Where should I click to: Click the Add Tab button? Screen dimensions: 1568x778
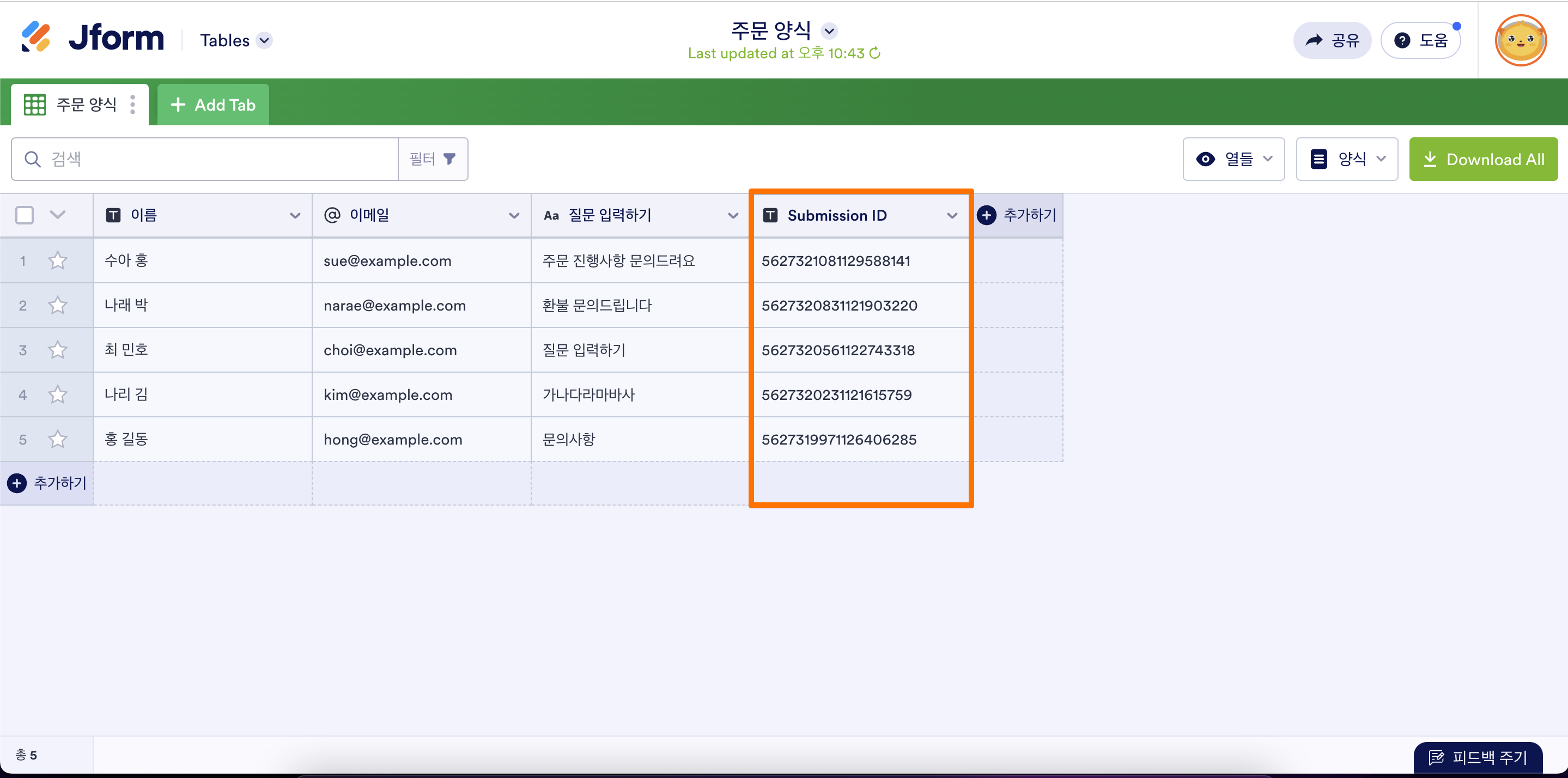(213, 105)
